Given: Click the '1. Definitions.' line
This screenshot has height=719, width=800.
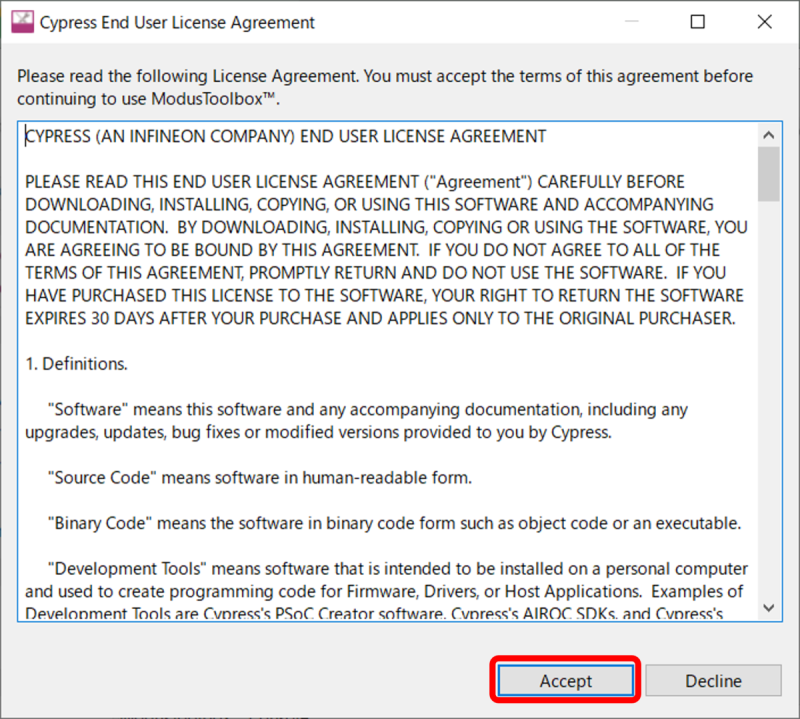Looking at the screenshot, I should [x=77, y=364].
